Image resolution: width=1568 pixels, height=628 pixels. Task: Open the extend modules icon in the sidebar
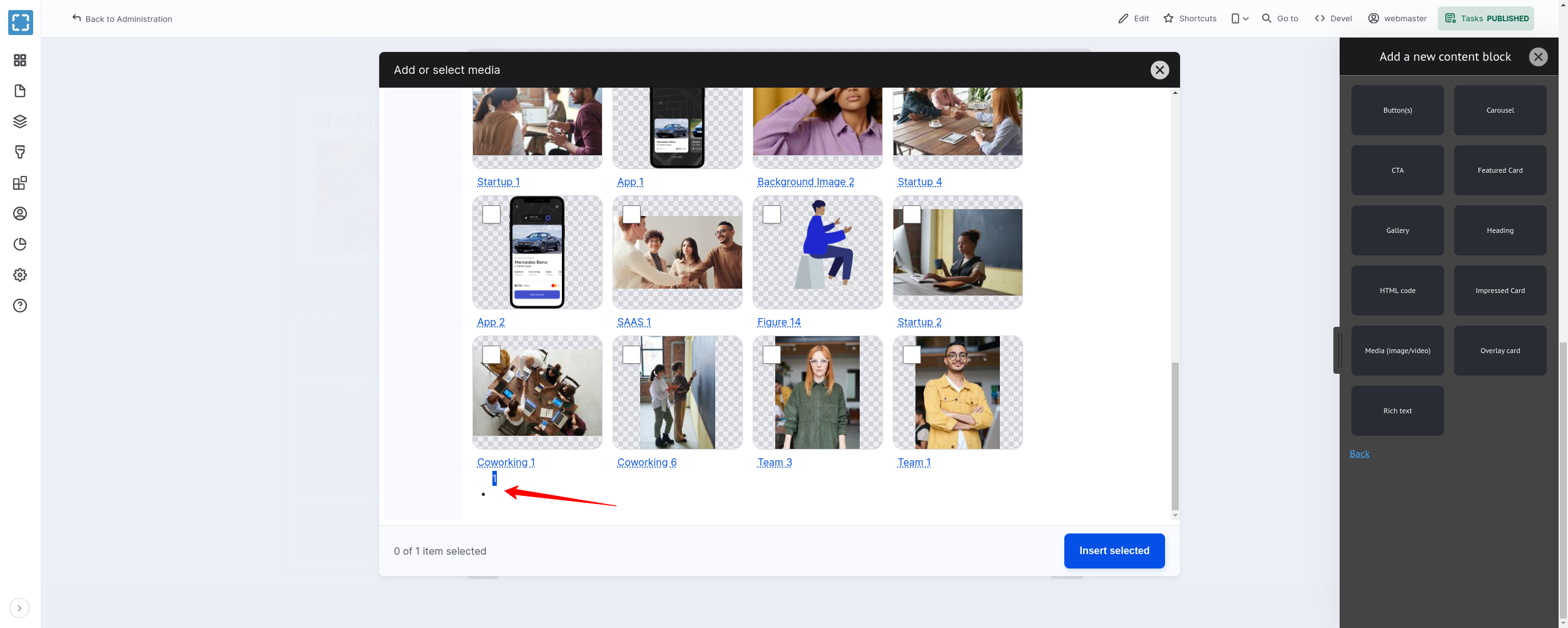[x=20, y=183]
